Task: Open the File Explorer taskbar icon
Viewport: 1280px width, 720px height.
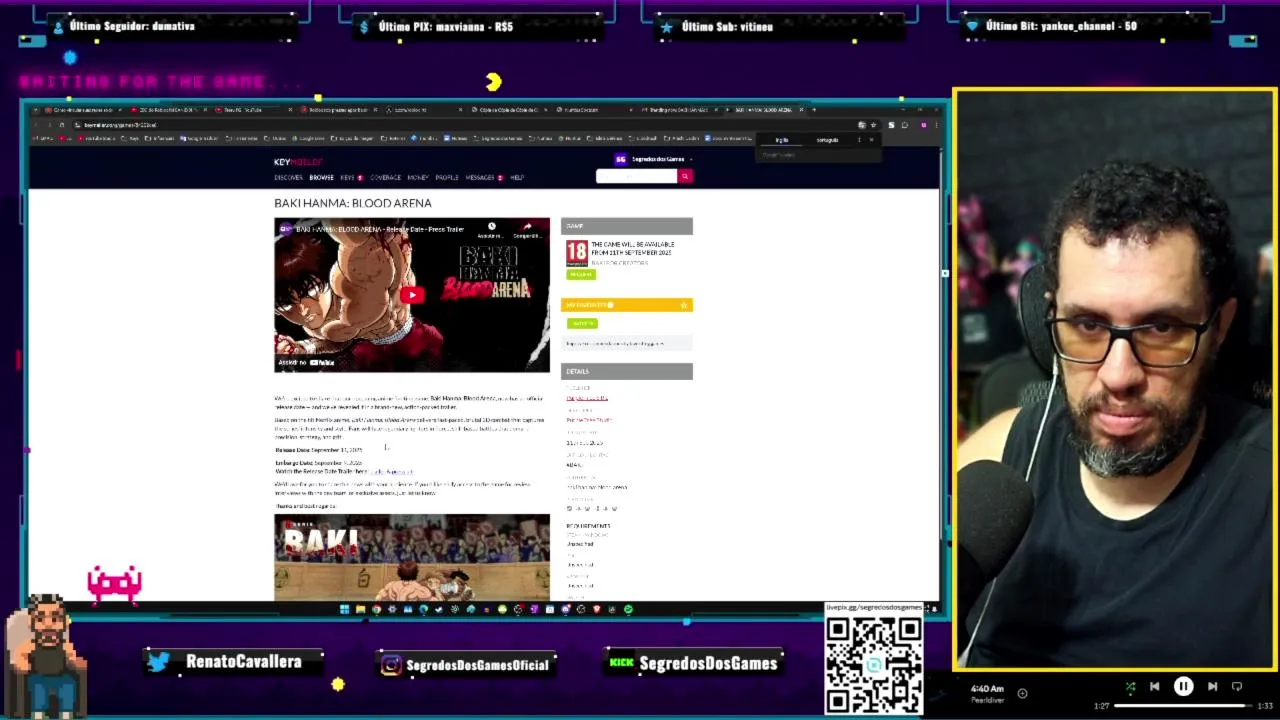Action: click(x=360, y=609)
